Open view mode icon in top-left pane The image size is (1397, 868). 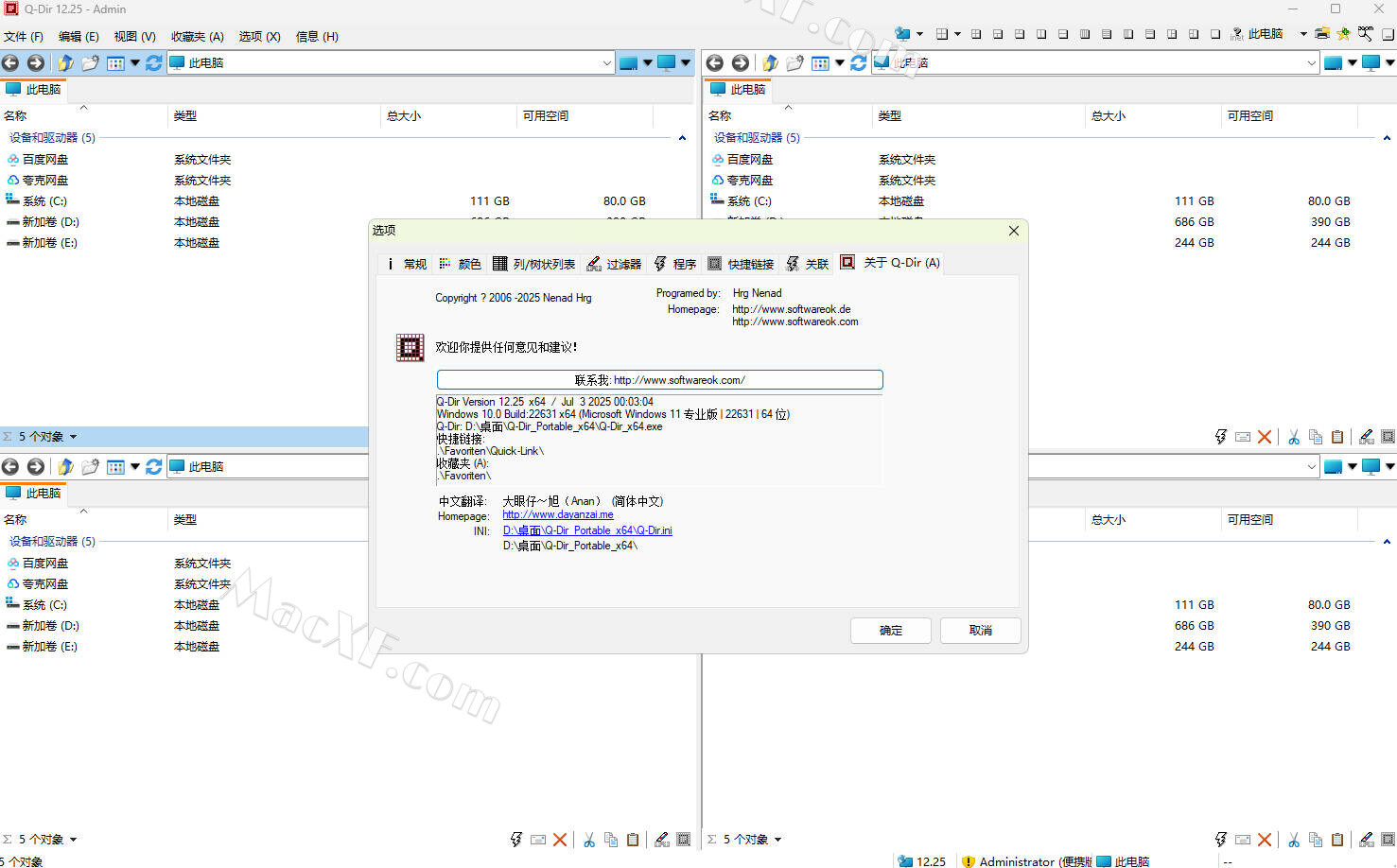point(115,63)
